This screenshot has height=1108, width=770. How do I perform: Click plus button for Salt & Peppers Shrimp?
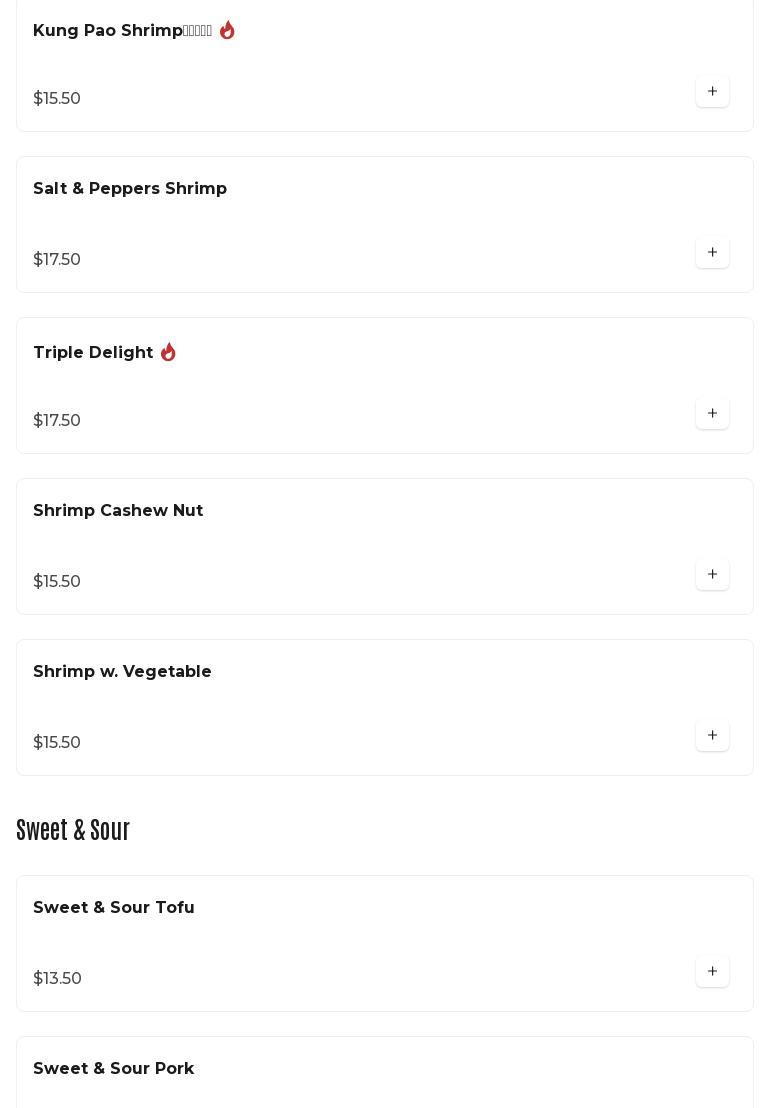pyautogui.click(x=712, y=253)
